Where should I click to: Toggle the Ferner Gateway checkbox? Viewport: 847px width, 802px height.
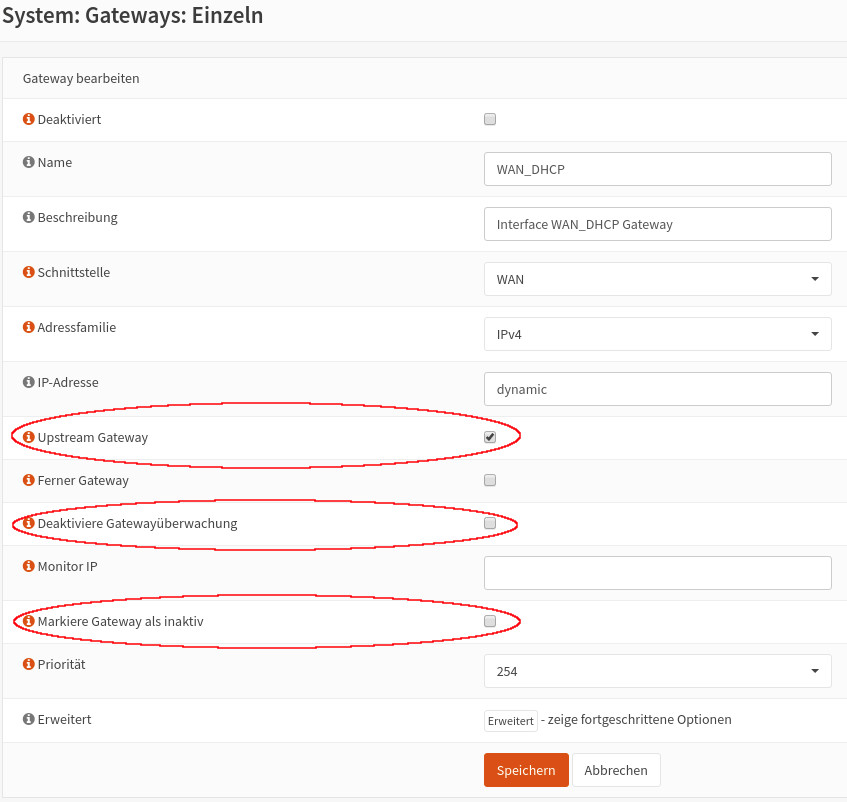(x=490, y=480)
